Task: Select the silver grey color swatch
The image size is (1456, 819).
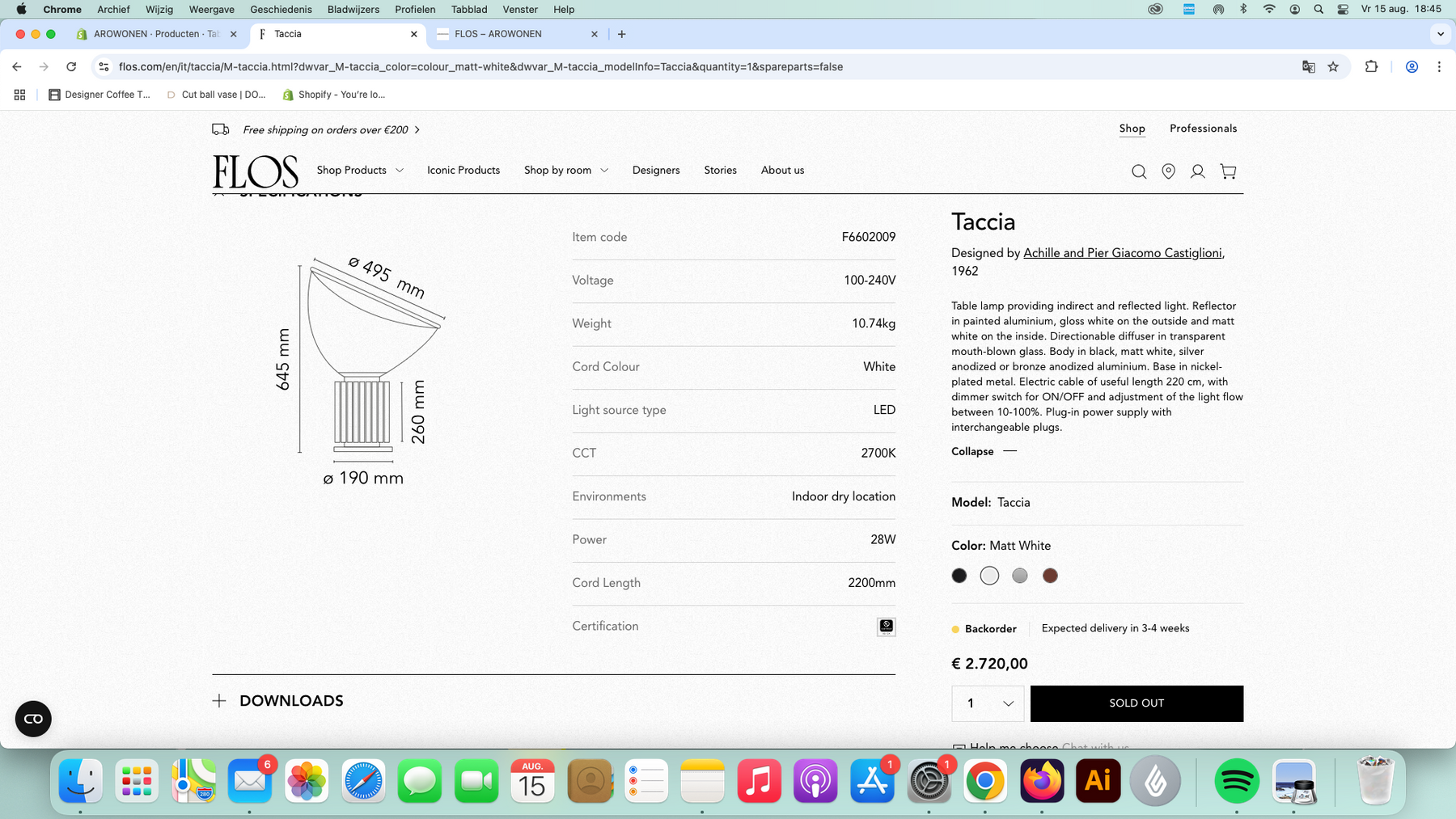Action: pos(1020,576)
